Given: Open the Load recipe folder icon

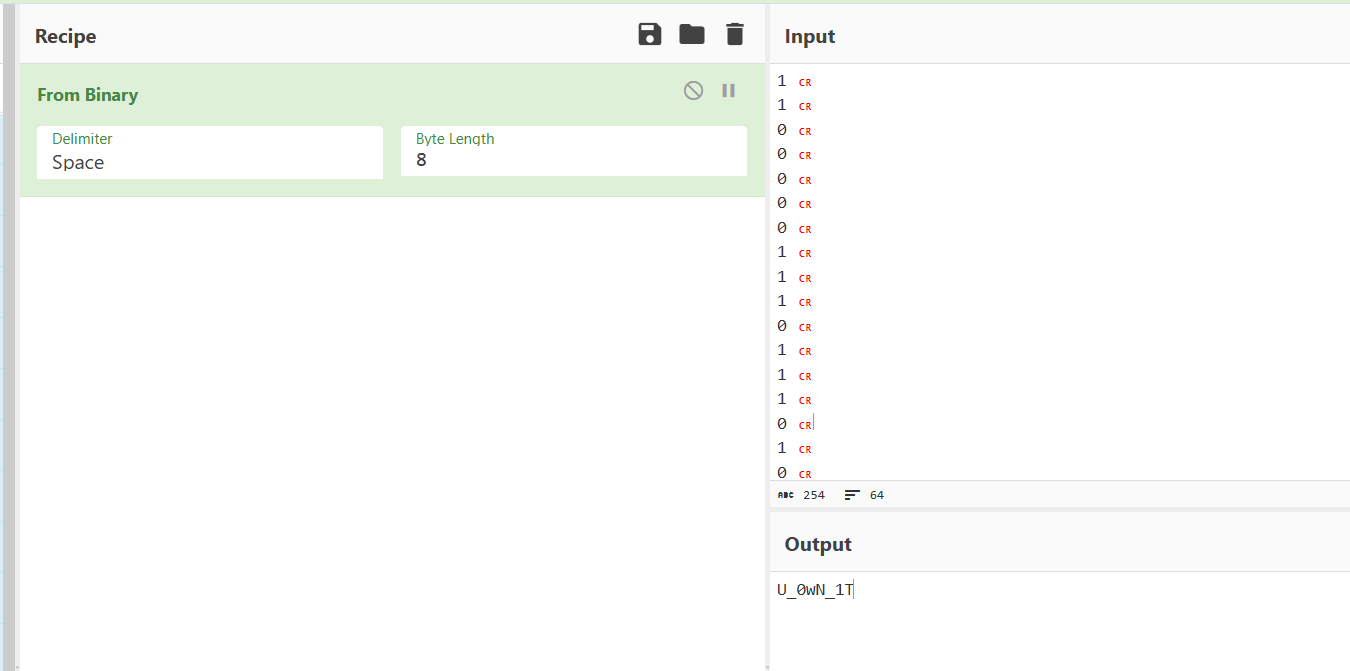Looking at the screenshot, I should (x=692, y=35).
